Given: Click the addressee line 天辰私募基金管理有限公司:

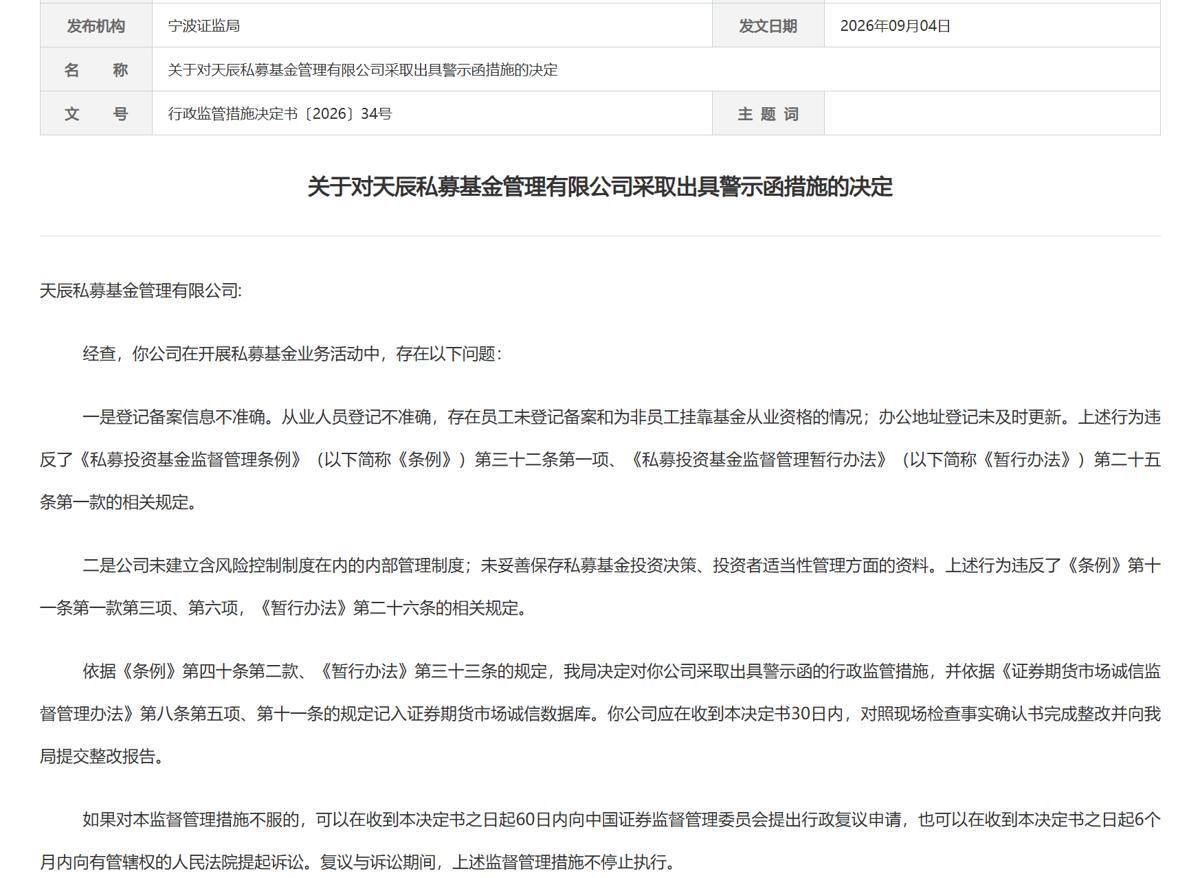Looking at the screenshot, I should click(x=141, y=291).
